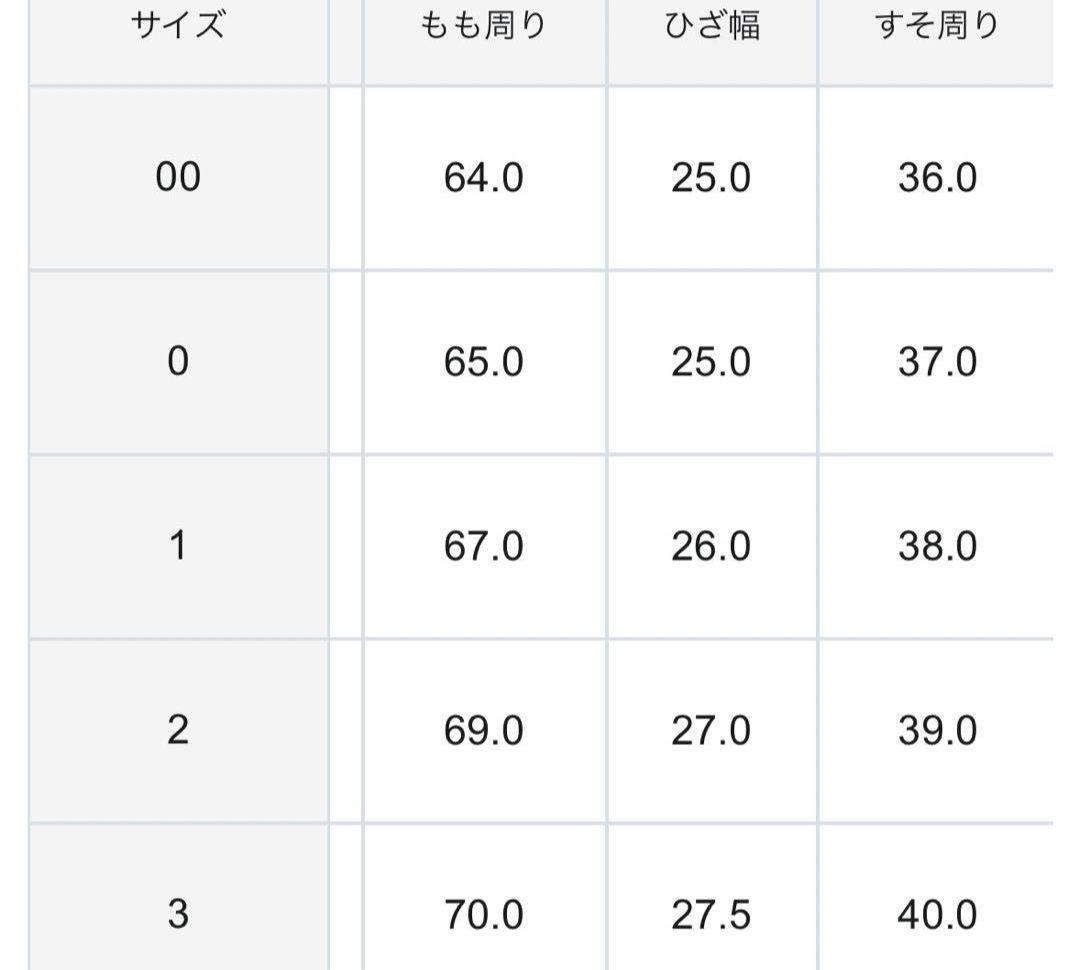Click the サイズ column header
Viewport: 1080px width, 970px height.
178,26
